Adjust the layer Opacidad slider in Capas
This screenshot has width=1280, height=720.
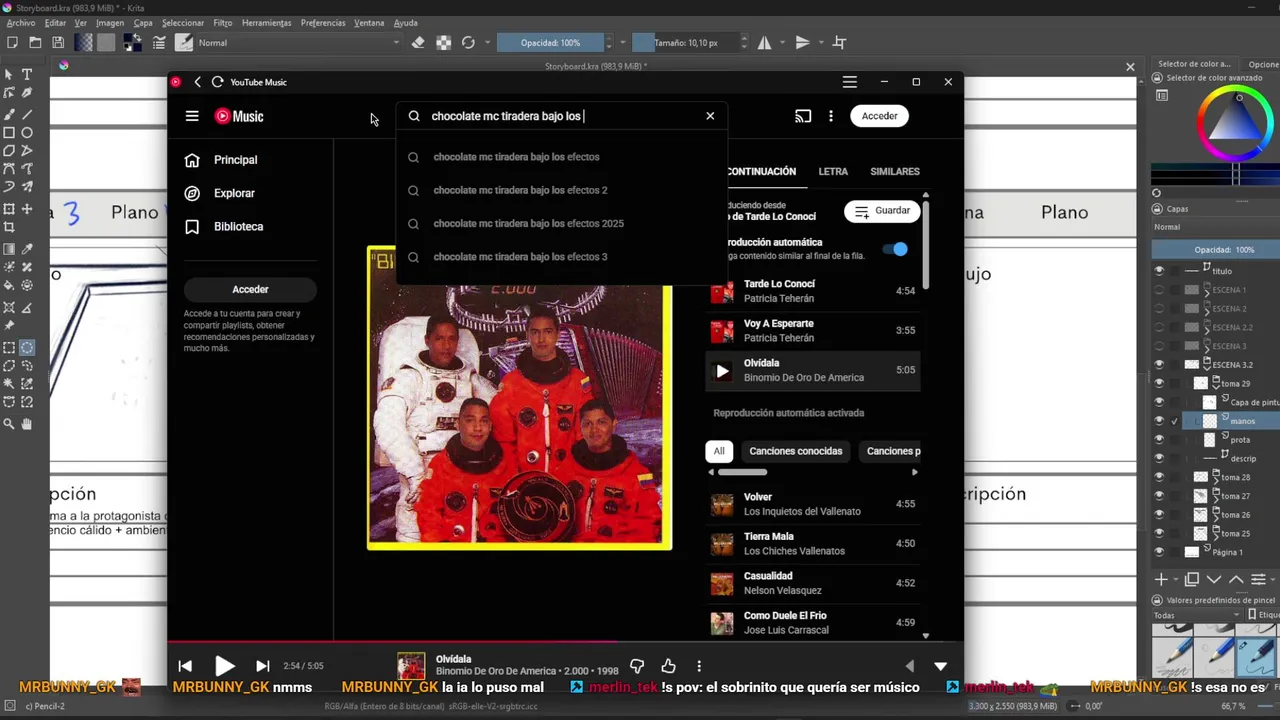[x=1215, y=249]
